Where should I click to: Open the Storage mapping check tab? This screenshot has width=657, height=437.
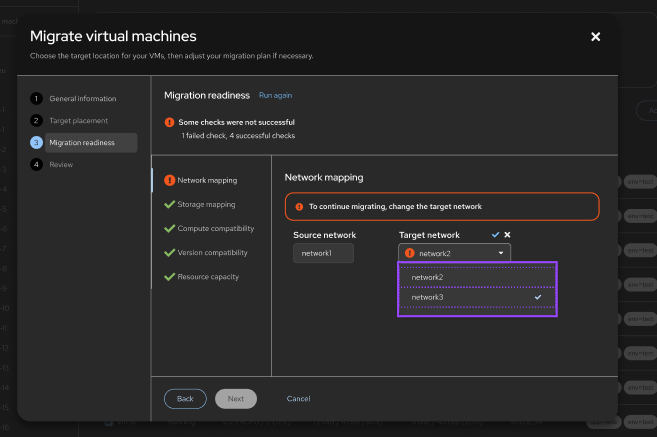(x=206, y=204)
